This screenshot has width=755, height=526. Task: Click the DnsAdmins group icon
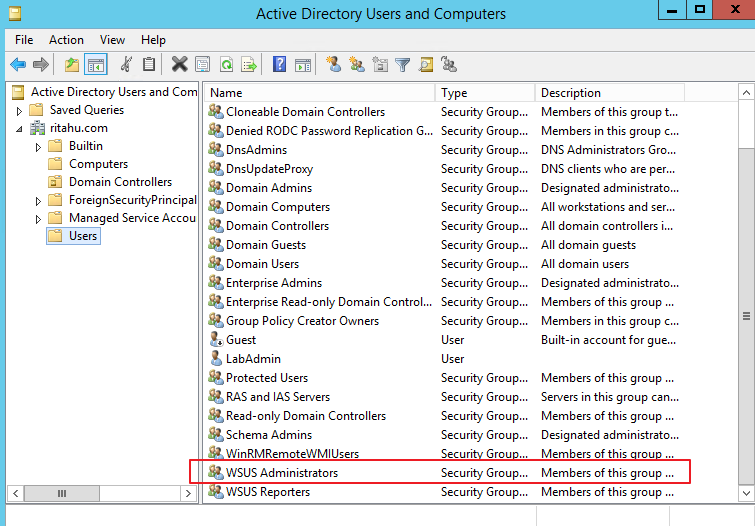[x=216, y=149]
